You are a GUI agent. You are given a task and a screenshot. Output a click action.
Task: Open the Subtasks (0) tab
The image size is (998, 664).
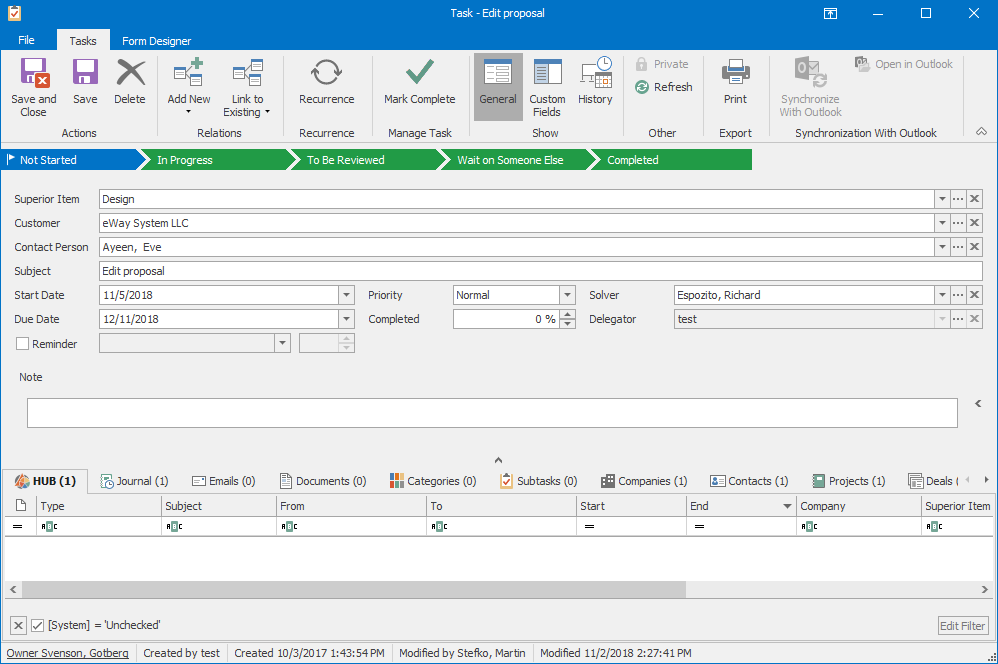(538, 481)
